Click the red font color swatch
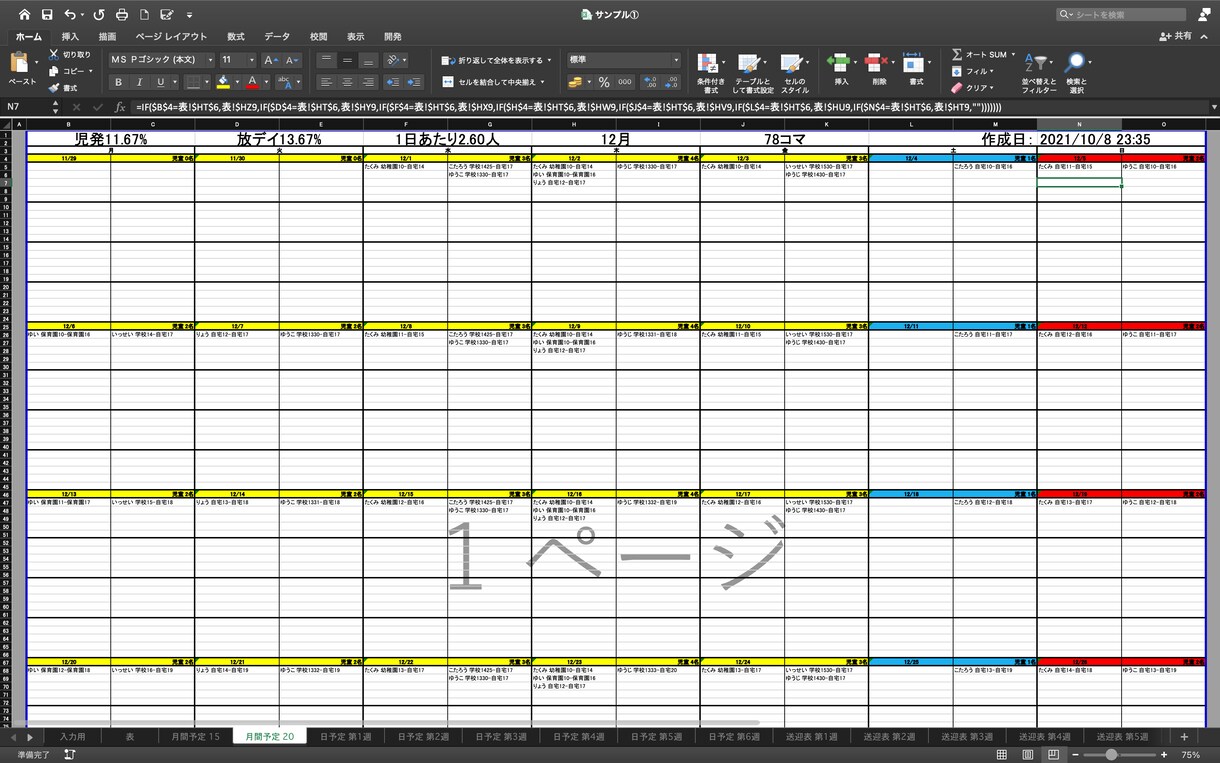The width and height of the screenshot is (1220, 763). [x=252, y=82]
